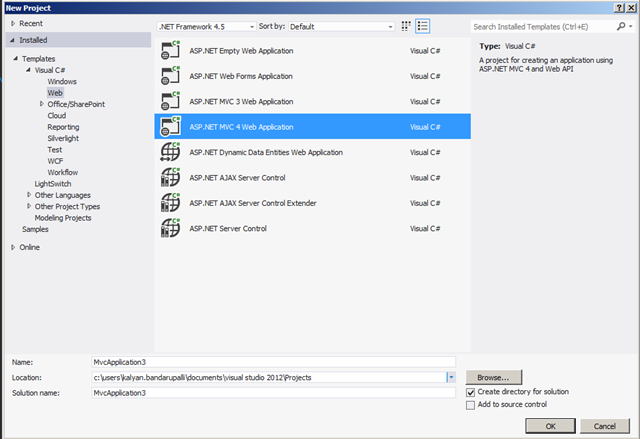Open the dialog help question mark button
Screen dimensions: 640x439
point(619,8)
